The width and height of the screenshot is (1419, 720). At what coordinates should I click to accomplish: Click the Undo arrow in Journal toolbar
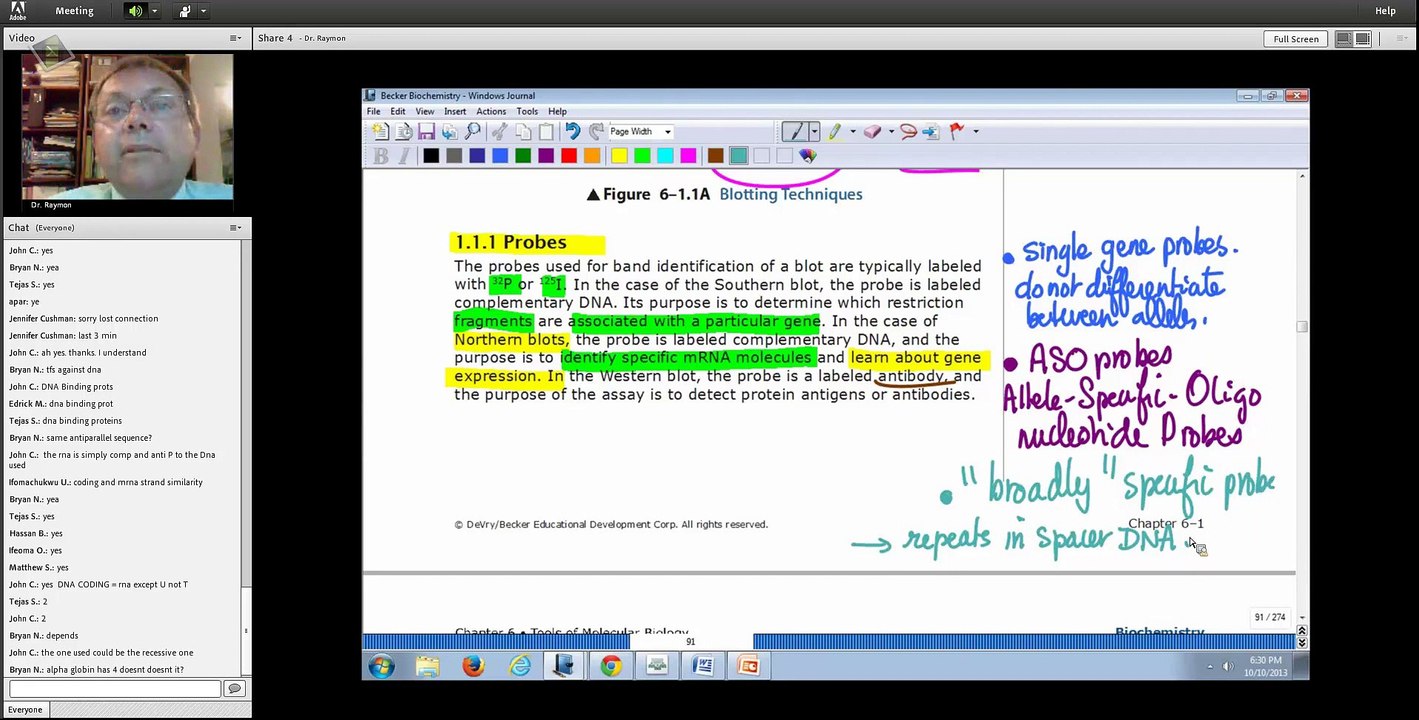pyautogui.click(x=572, y=132)
